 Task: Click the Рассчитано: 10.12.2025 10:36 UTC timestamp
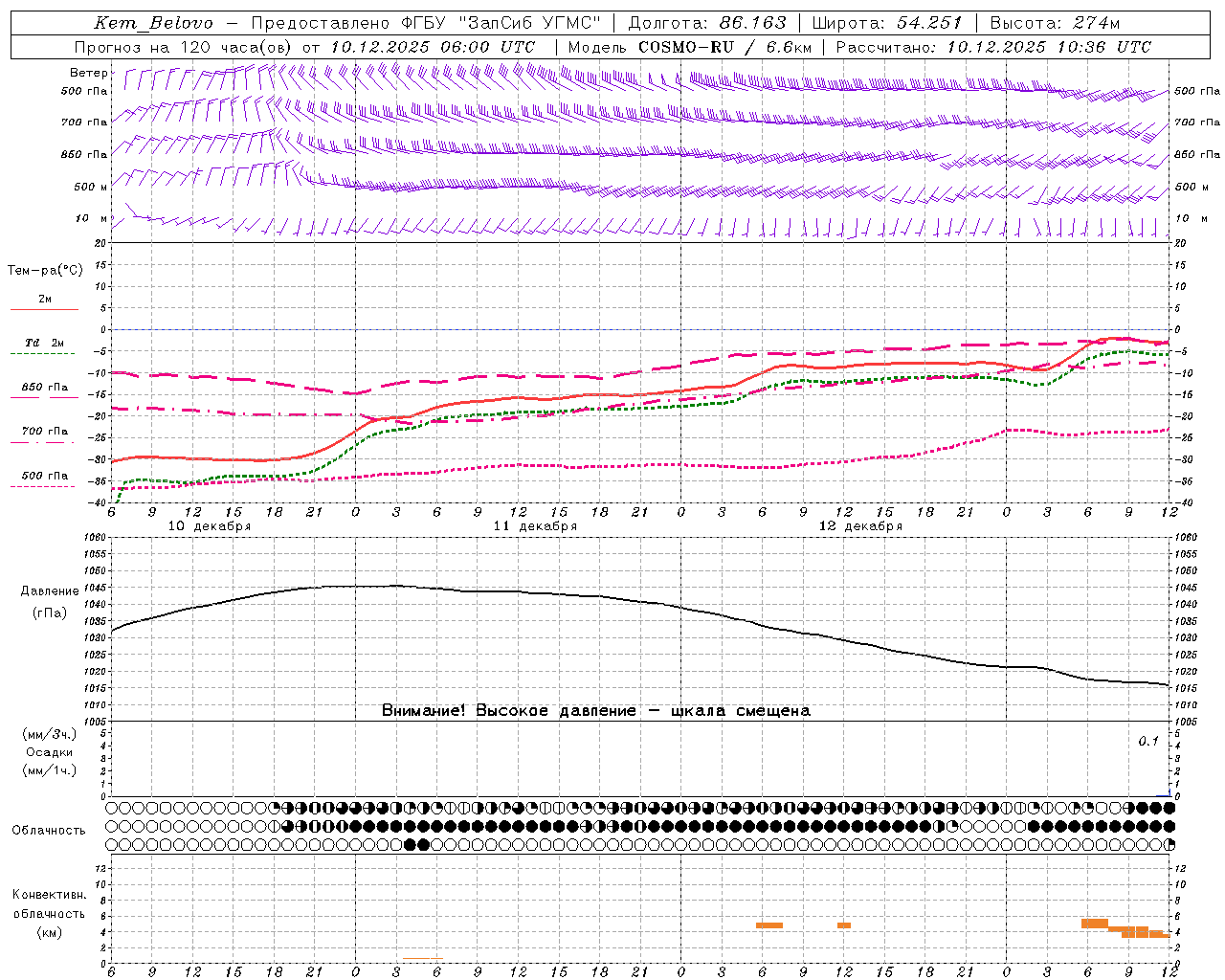click(993, 47)
